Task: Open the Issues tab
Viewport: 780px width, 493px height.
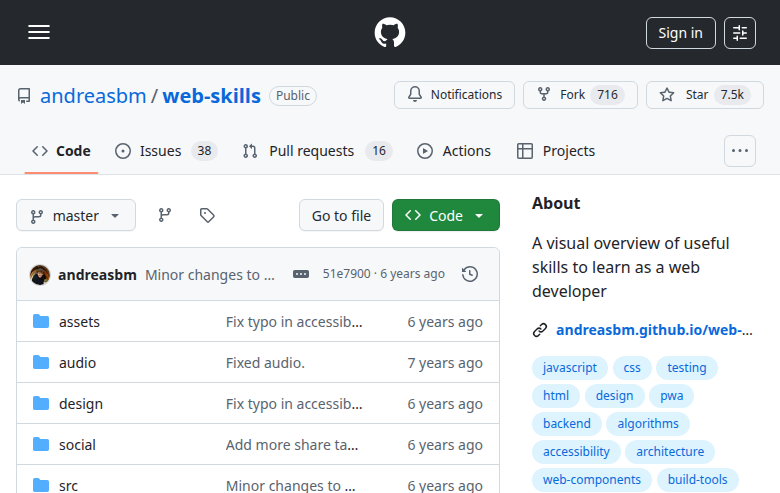Action: pos(166,151)
